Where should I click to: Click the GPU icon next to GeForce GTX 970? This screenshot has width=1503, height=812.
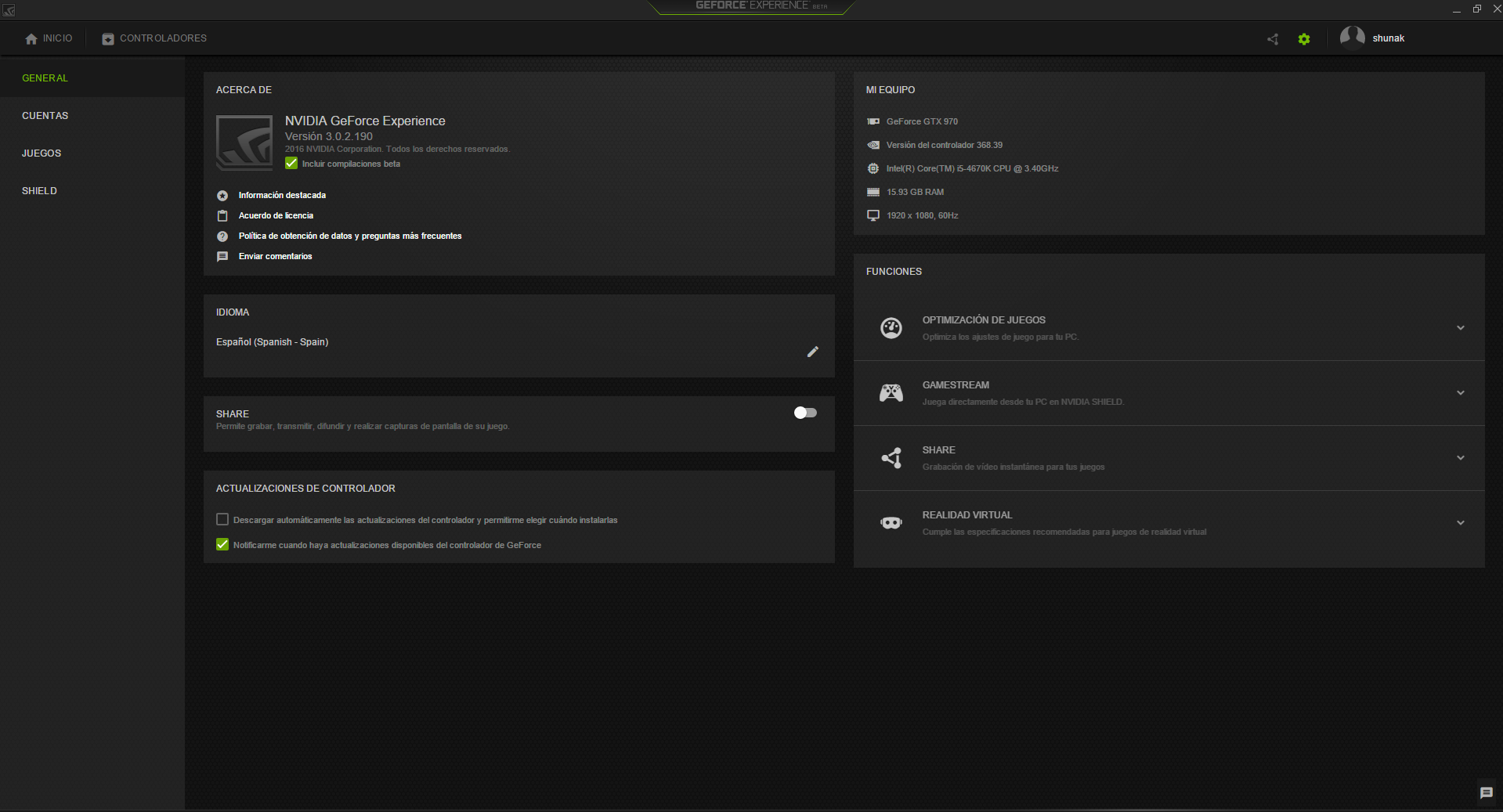873,121
